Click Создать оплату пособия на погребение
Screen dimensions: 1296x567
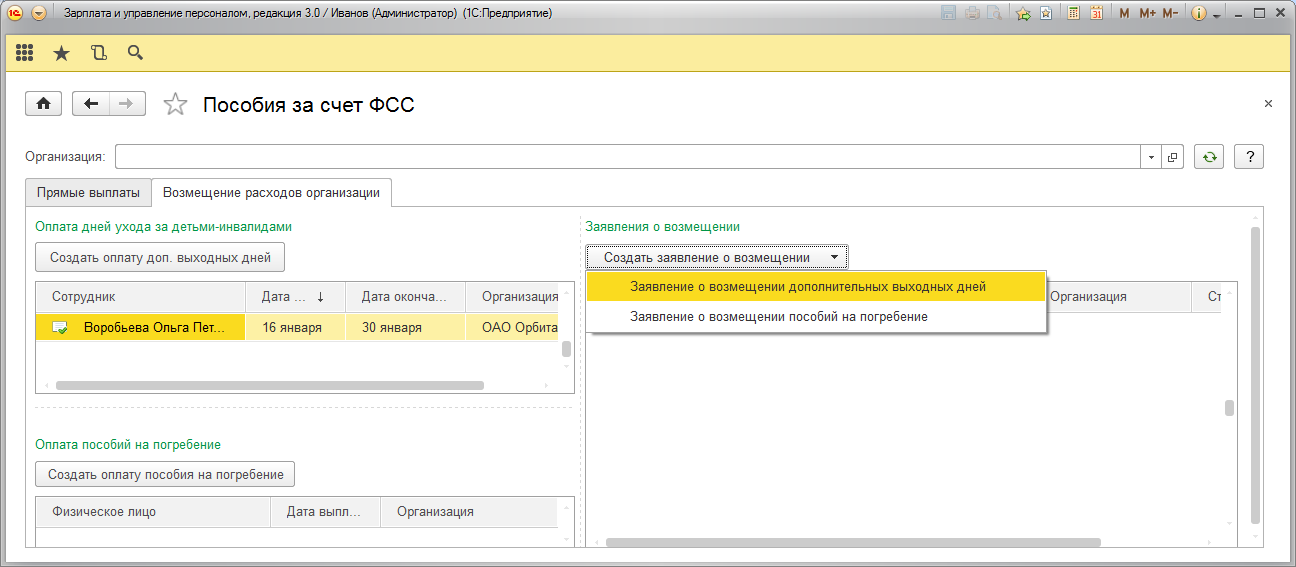click(x=165, y=474)
